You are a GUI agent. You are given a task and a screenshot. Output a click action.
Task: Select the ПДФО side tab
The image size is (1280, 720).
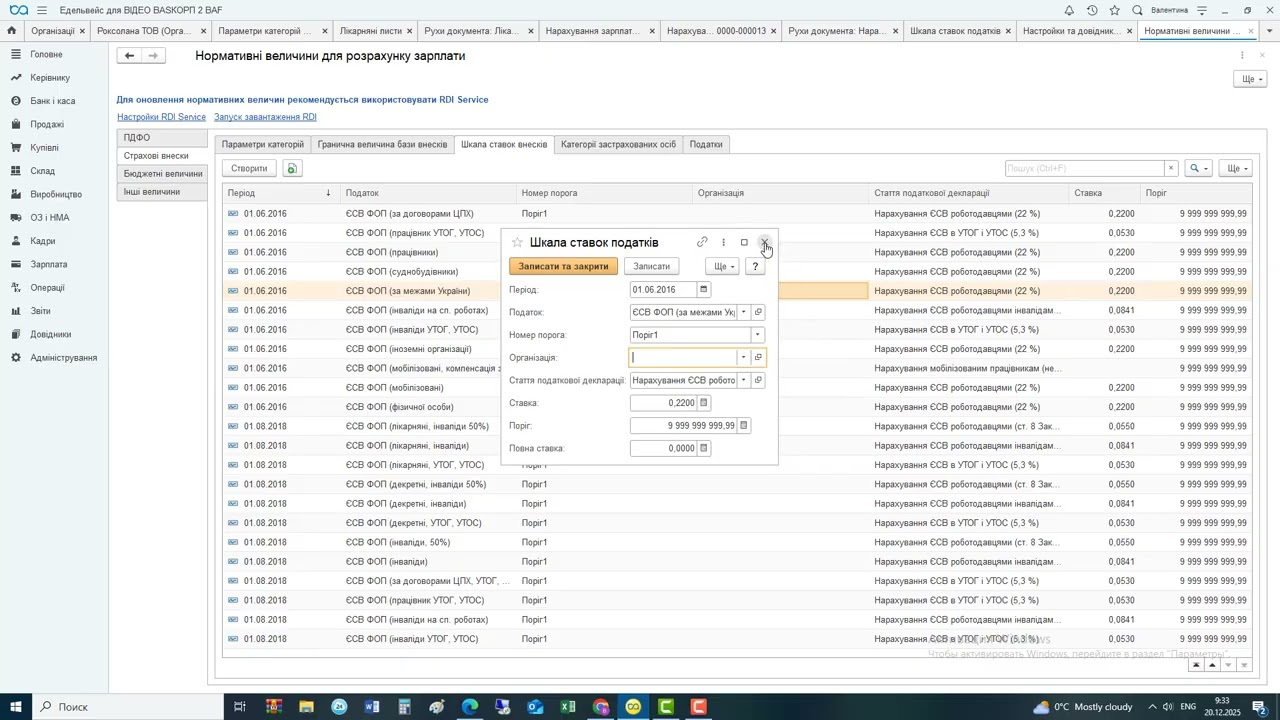(x=162, y=138)
